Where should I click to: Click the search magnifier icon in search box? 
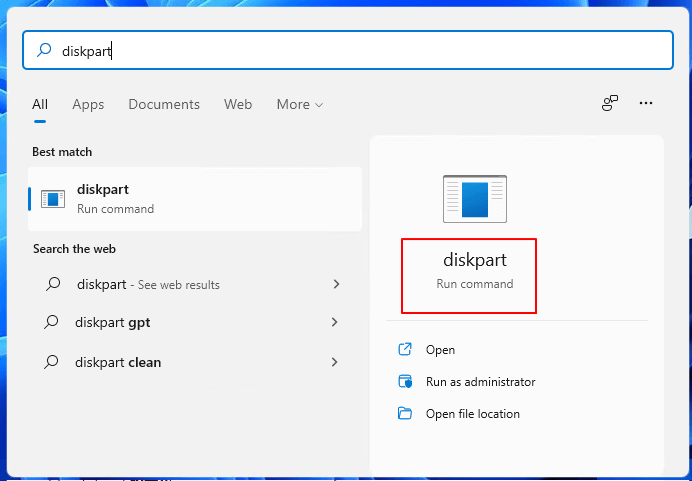click(x=44, y=50)
